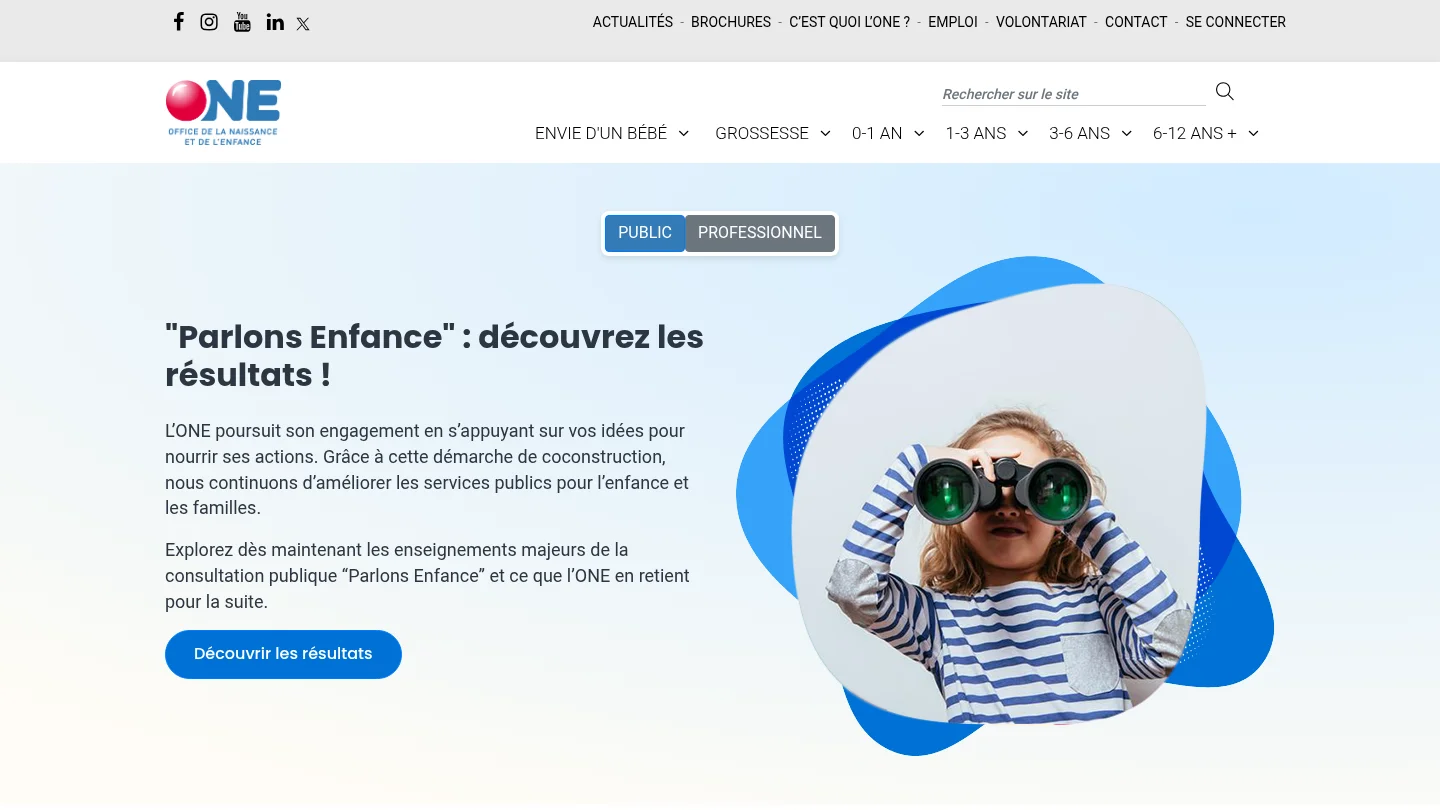This screenshot has width=1440, height=810.
Task: Expand the Envie d'un bébé menu
Action: [612, 133]
